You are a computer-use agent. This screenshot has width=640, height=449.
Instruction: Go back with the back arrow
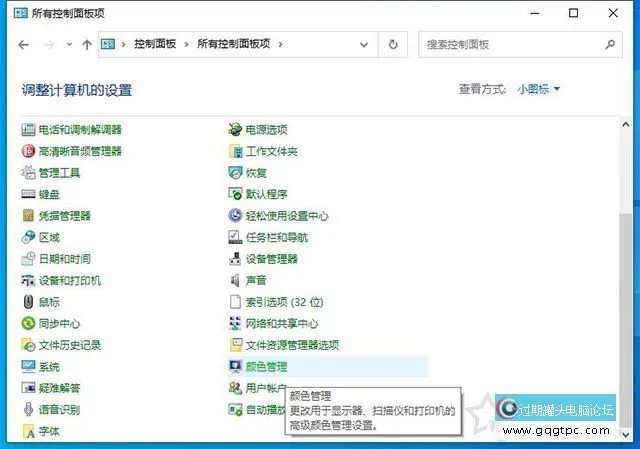coord(24,44)
